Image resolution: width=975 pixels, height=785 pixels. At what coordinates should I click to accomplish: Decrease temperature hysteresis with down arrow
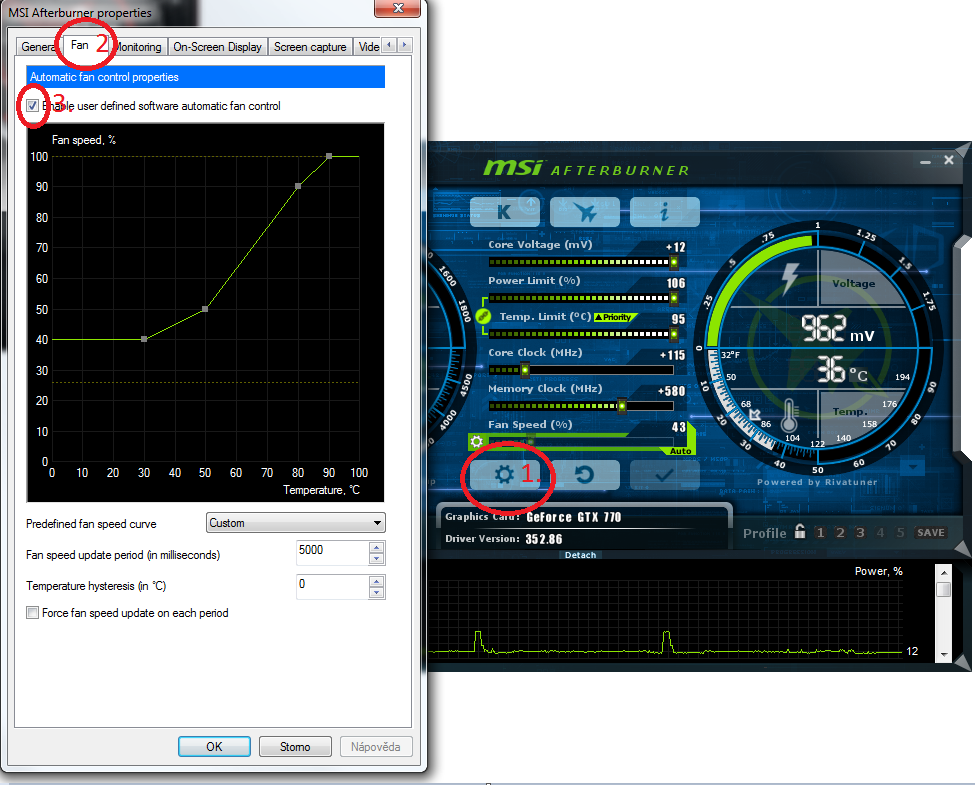point(376,593)
